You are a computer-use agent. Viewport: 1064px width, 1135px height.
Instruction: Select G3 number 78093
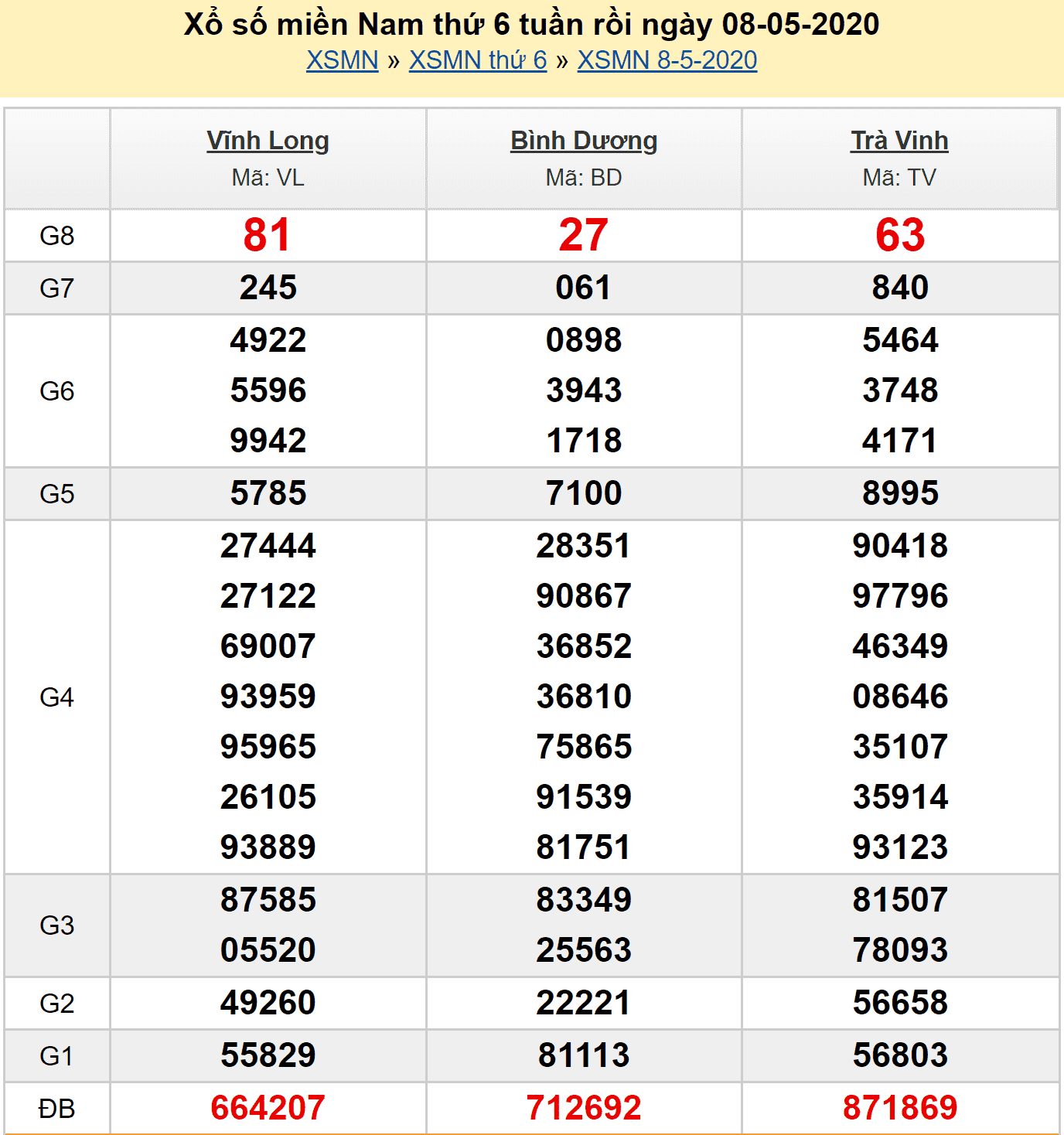(900, 950)
